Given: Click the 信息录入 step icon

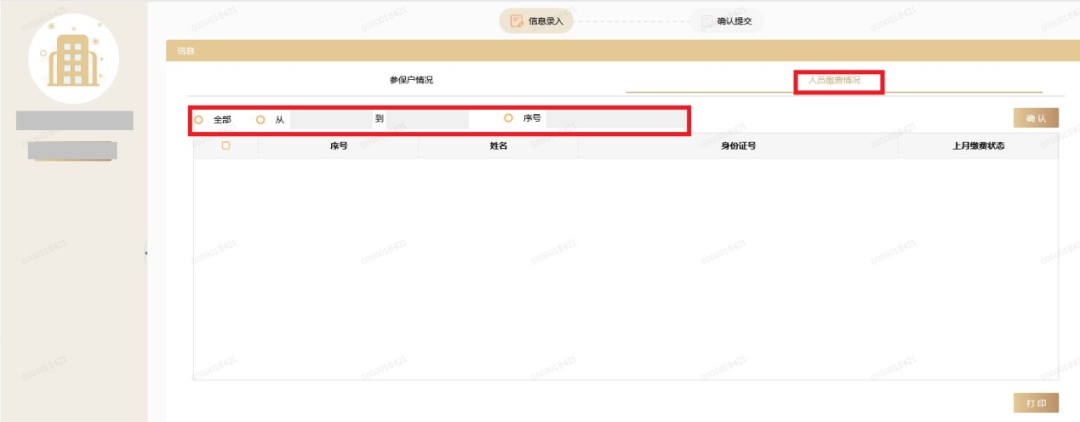Looking at the screenshot, I should (516, 21).
